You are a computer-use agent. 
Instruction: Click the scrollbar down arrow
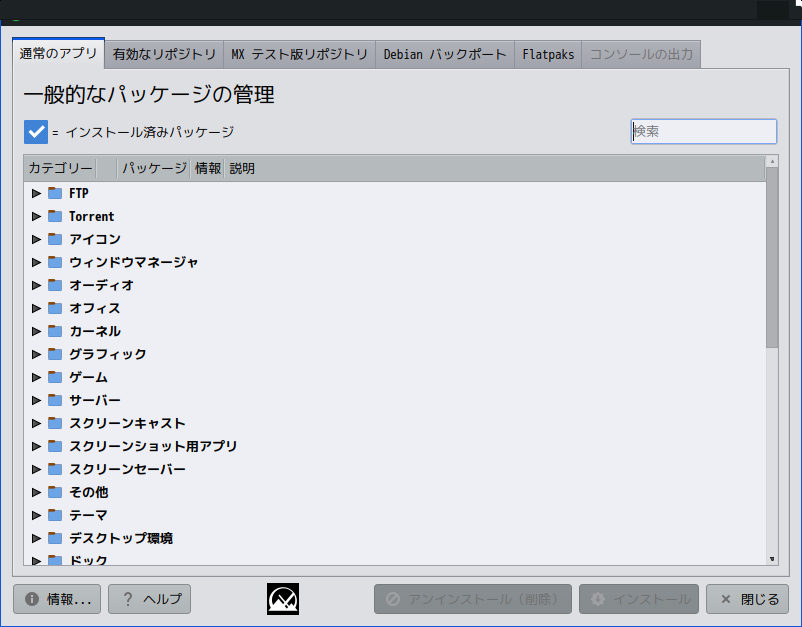click(x=772, y=559)
